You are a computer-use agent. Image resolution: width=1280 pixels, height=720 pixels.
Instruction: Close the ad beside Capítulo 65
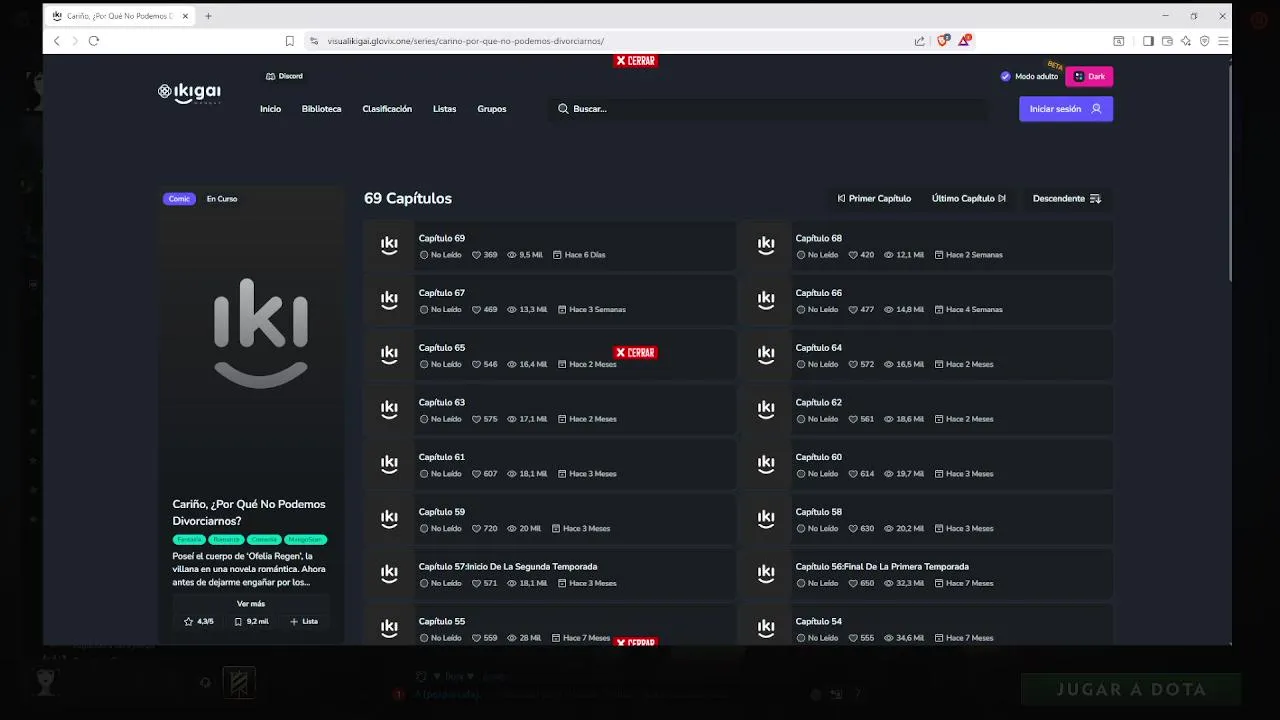tap(635, 353)
